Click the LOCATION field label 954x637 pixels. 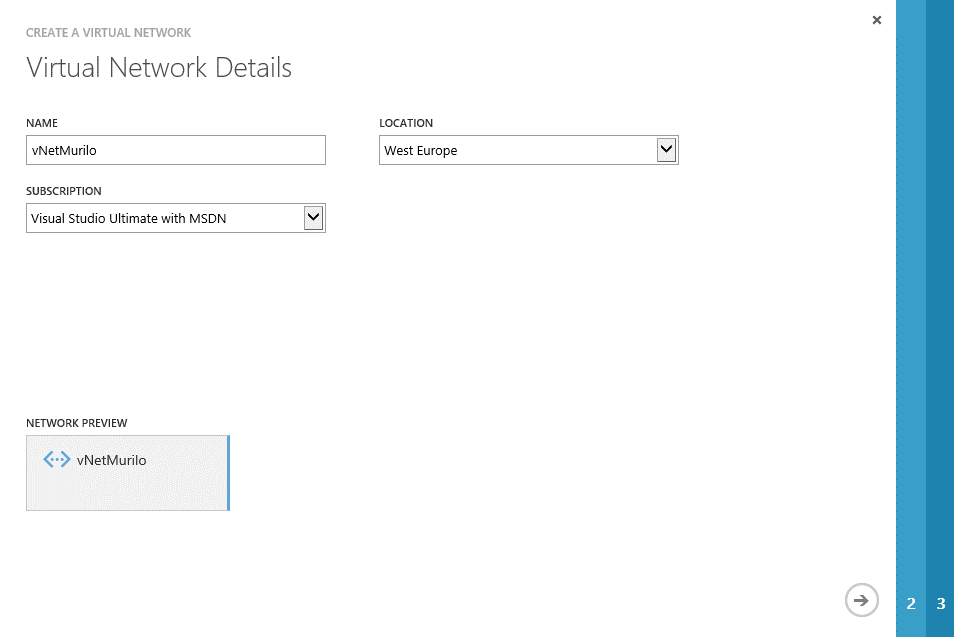pyautogui.click(x=406, y=123)
